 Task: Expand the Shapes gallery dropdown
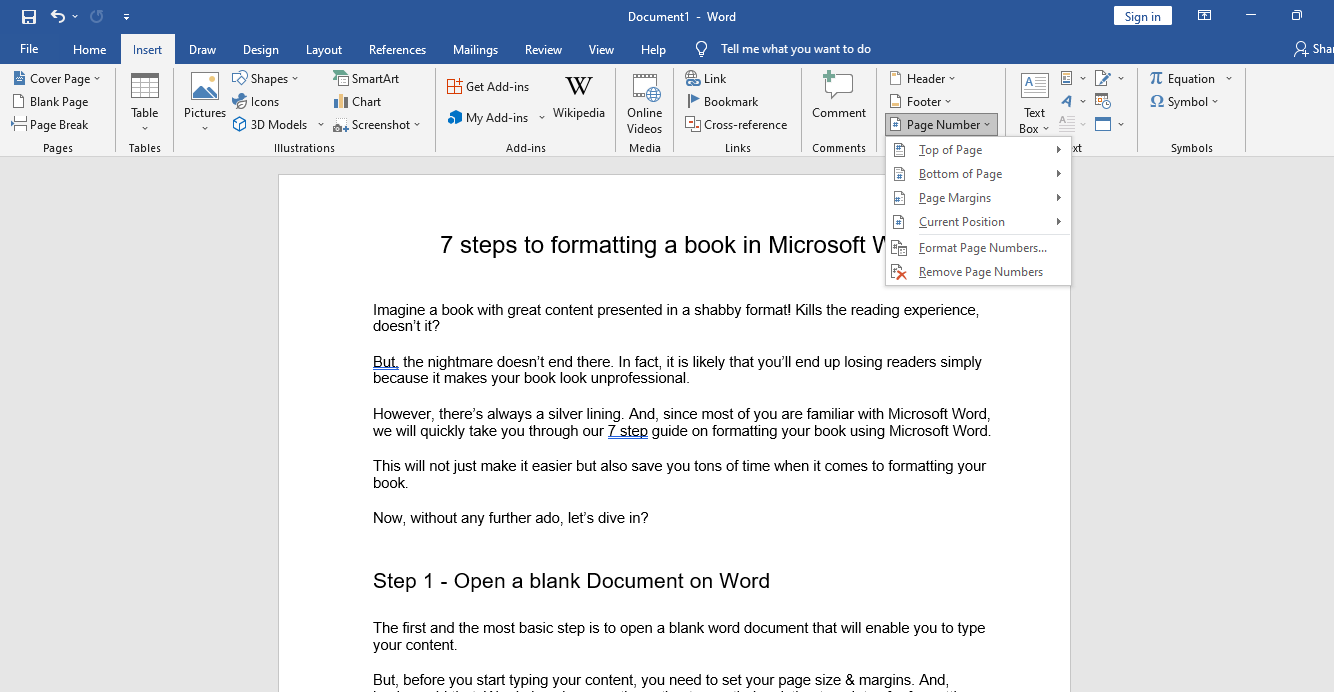(266, 79)
